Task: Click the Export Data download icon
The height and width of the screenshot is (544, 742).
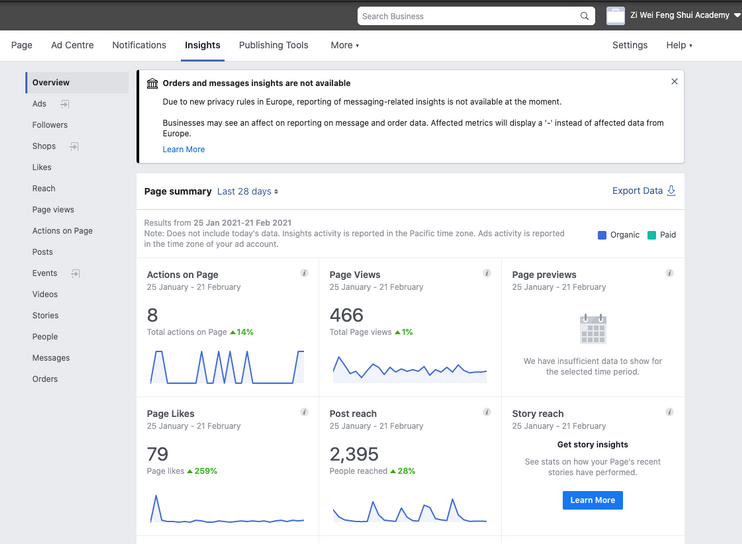Action: (672, 191)
